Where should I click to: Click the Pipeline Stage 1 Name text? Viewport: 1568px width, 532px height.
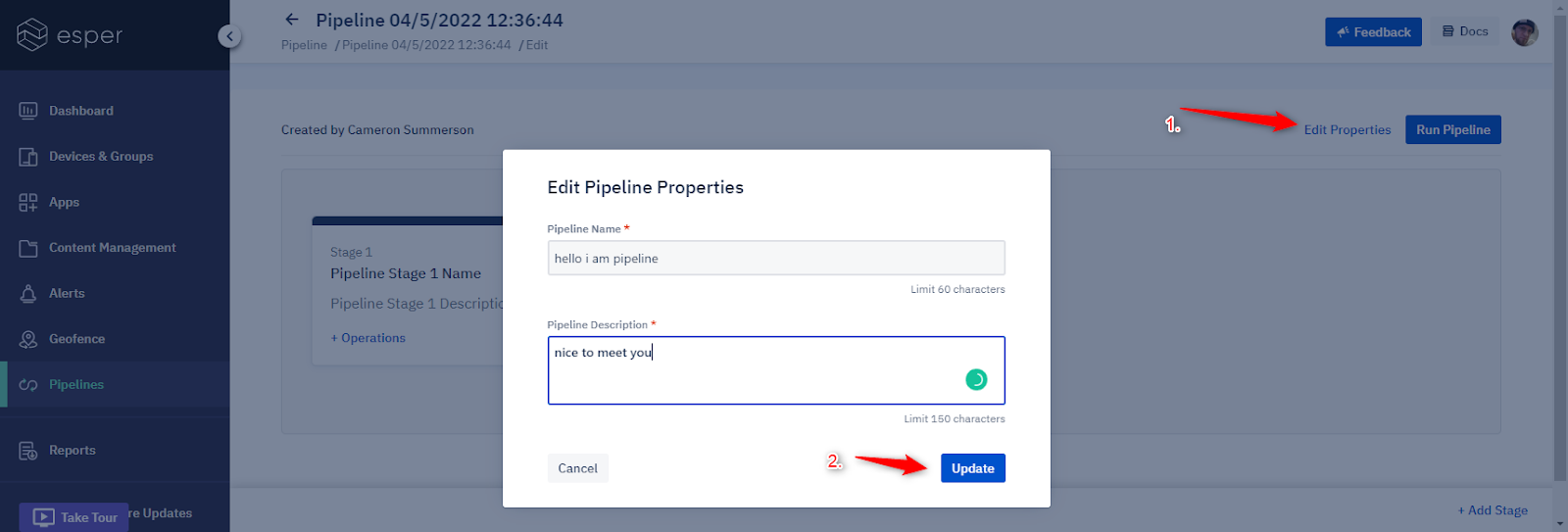(x=406, y=273)
